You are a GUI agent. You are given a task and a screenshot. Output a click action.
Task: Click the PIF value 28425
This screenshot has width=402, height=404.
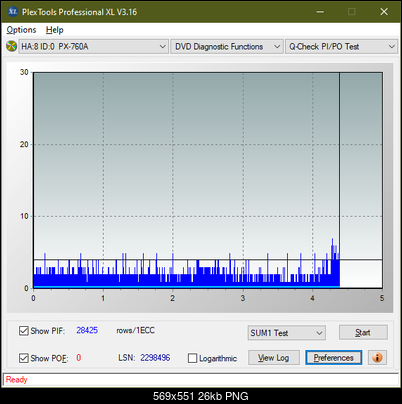(87, 330)
